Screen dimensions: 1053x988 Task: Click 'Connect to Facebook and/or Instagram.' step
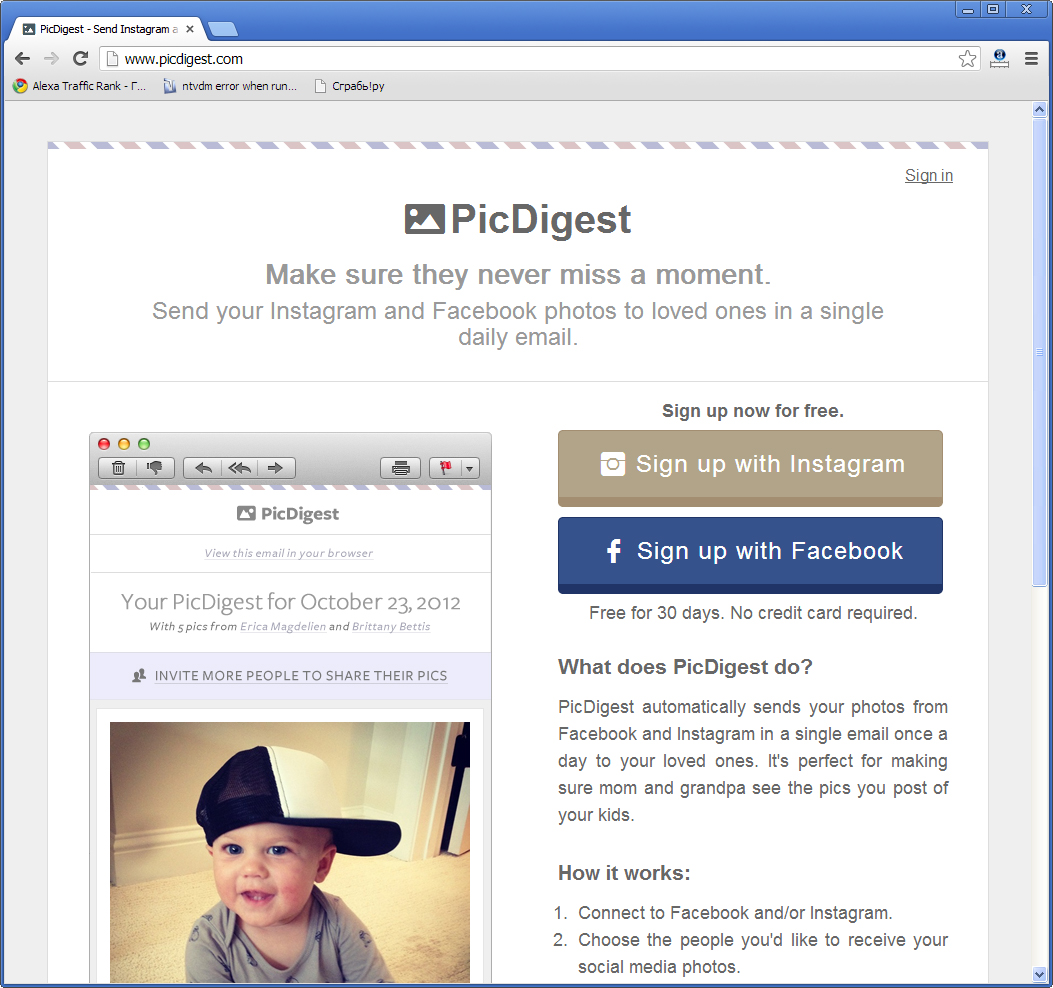(x=735, y=913)
